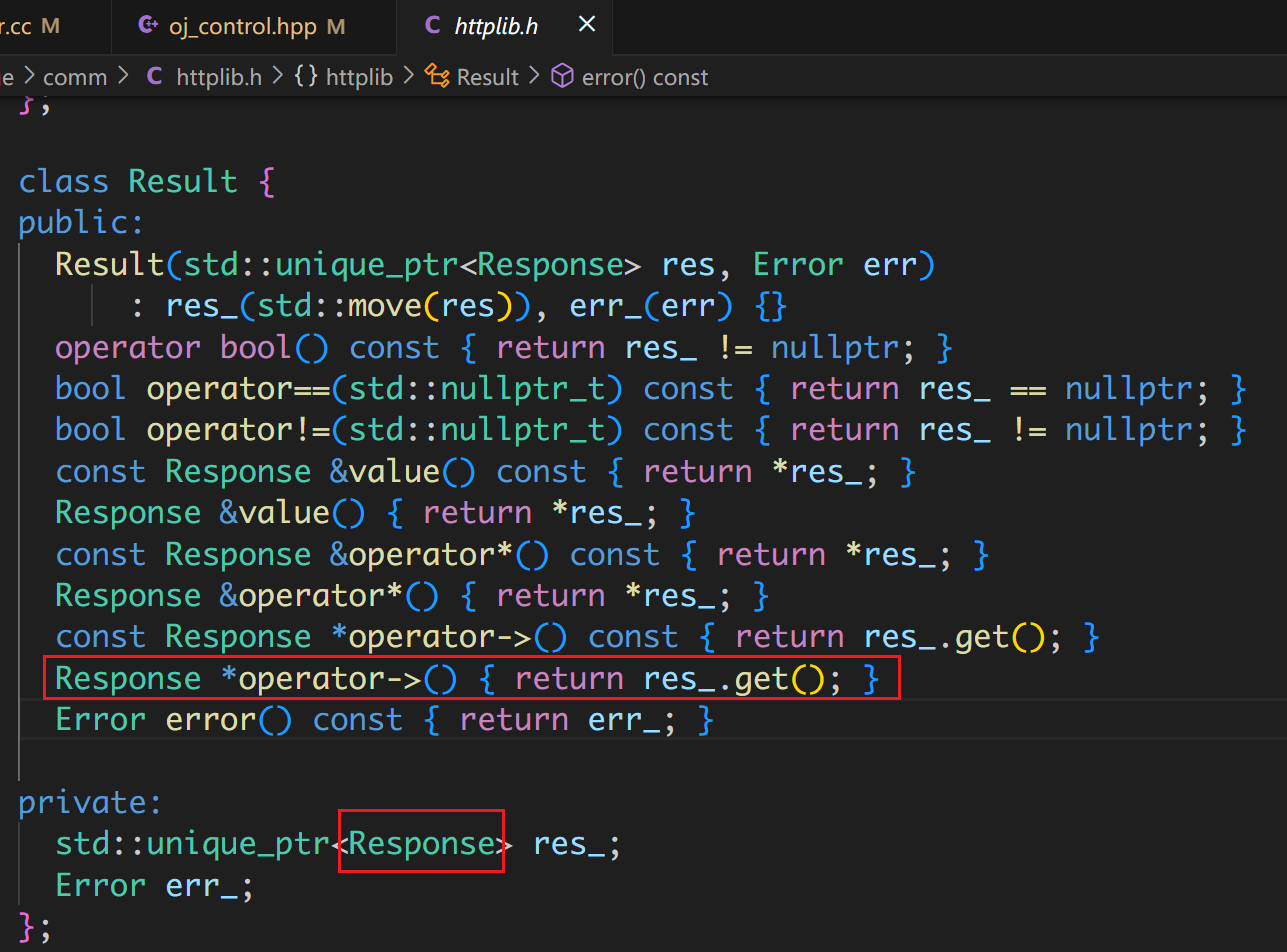Viewport: 1287px width, 952px height.
Task: Open the comm folder breadcrumb dropdown
Action: coord(75,77)
